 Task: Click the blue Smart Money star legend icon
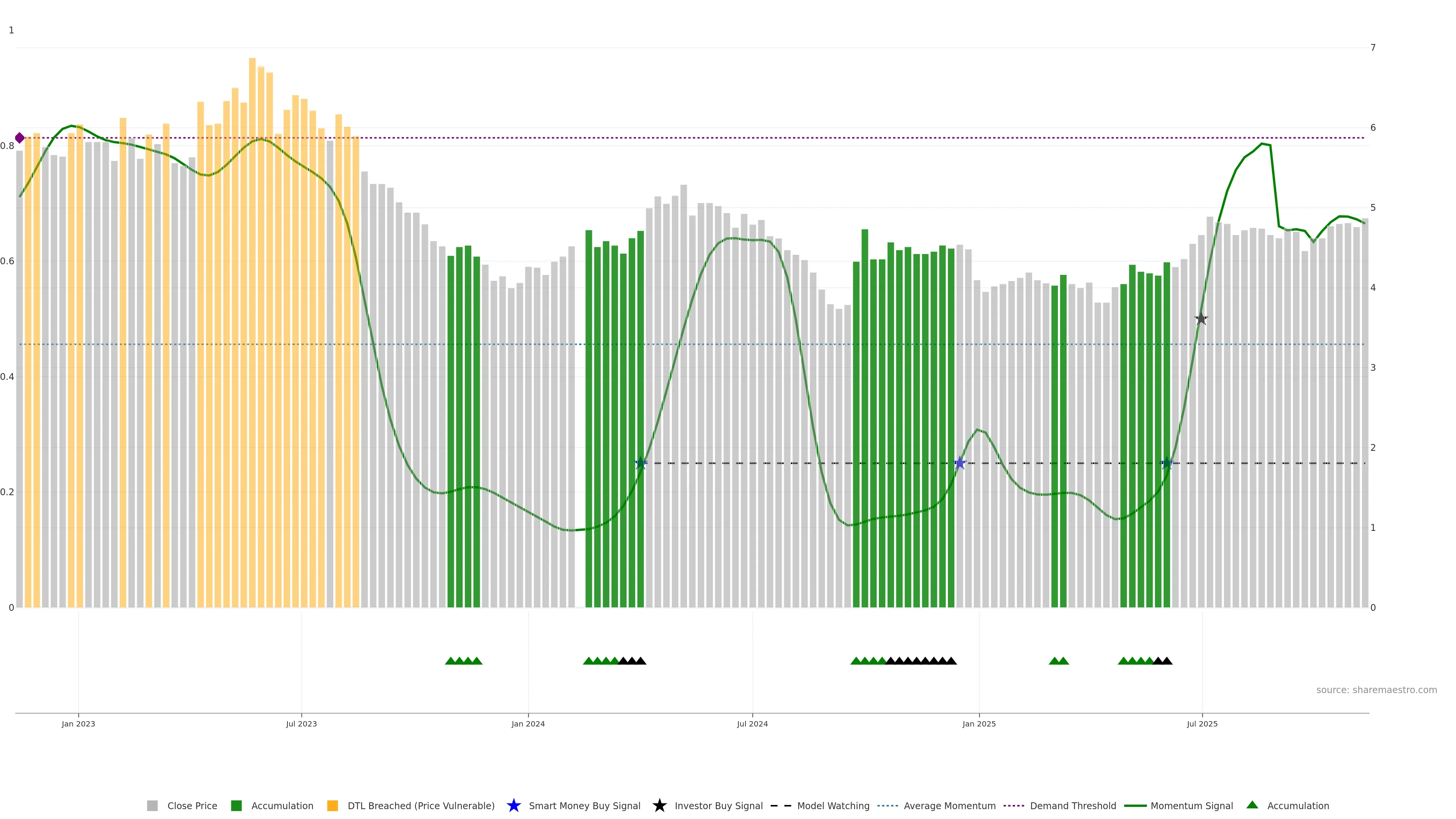(513, 805)
